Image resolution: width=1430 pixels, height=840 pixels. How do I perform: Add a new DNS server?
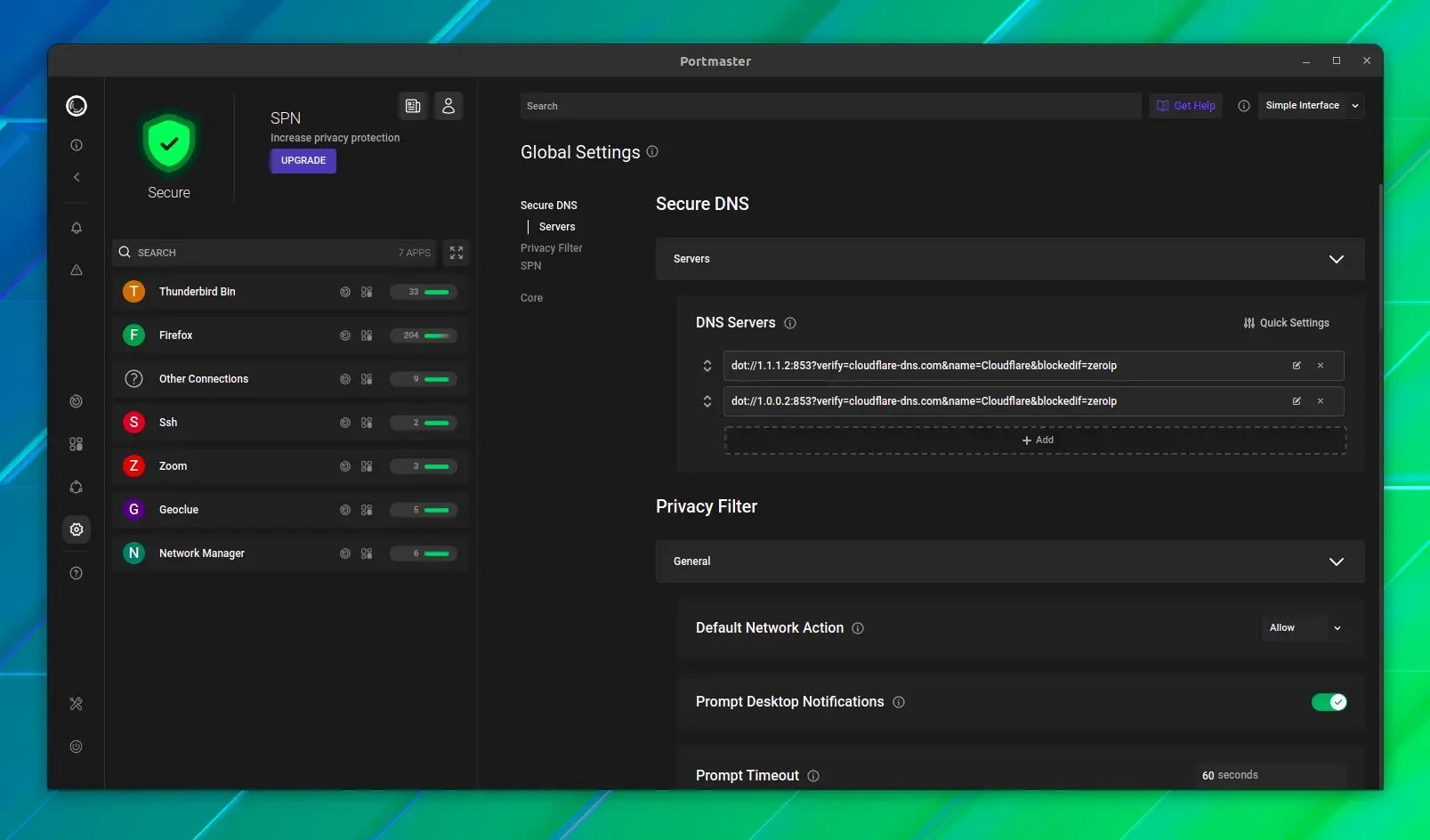pos(1035,440)
